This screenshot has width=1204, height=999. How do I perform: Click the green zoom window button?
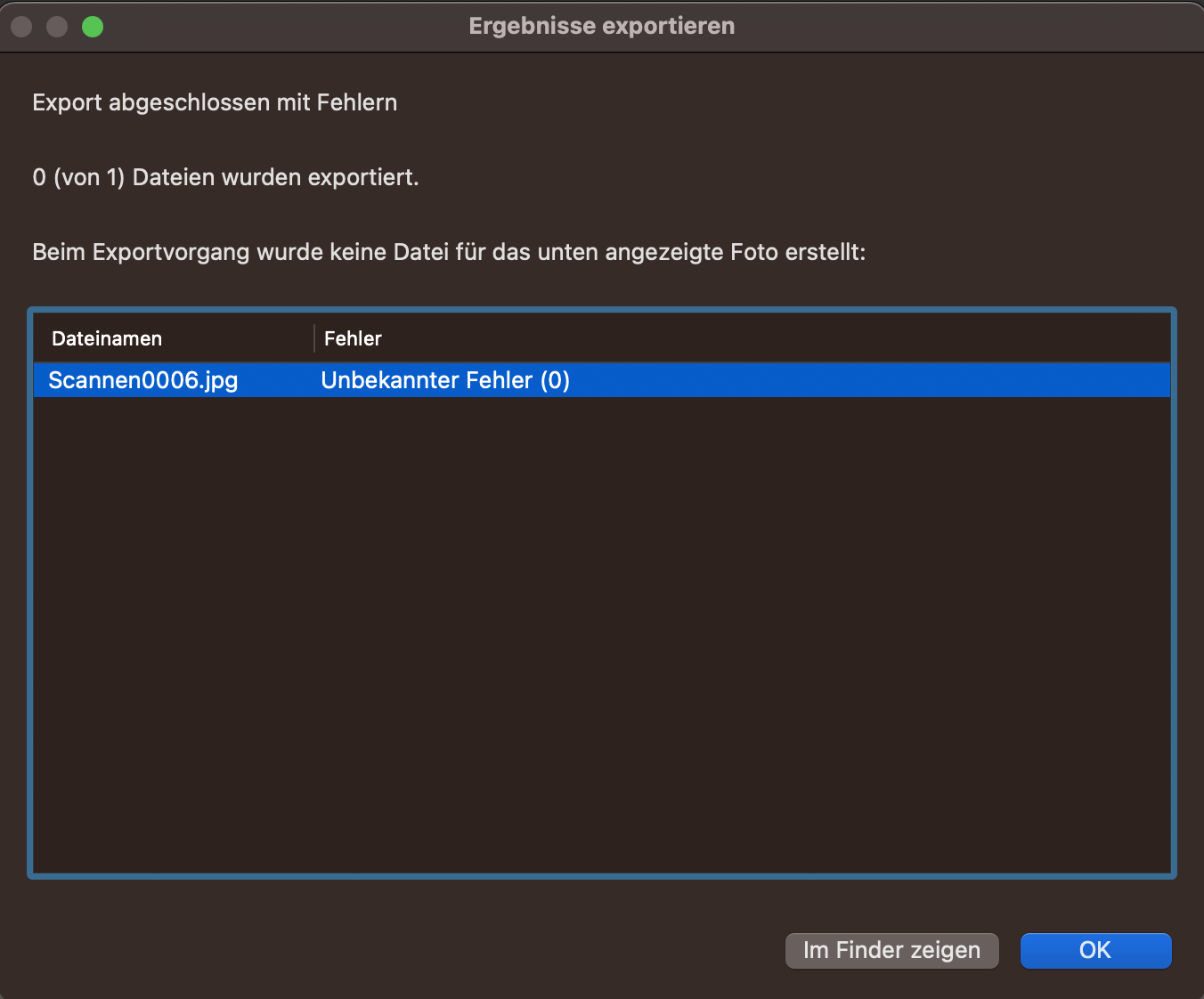click(93, 27)
